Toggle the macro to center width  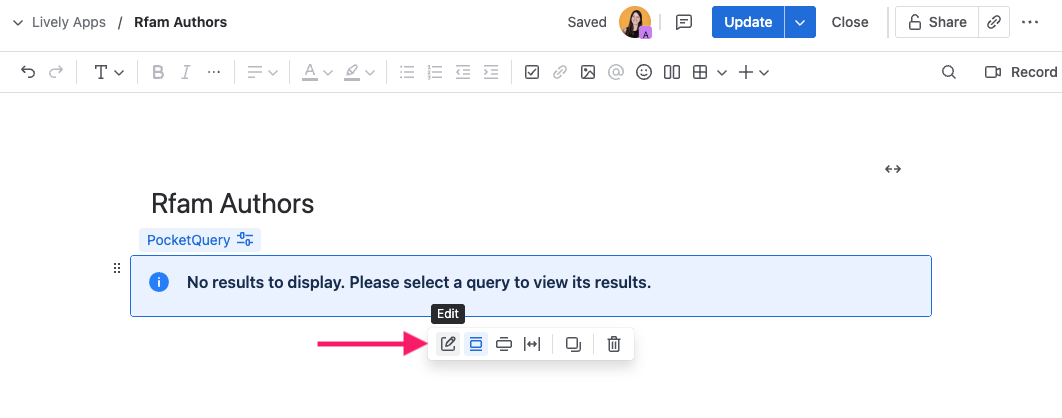(477, 345)
